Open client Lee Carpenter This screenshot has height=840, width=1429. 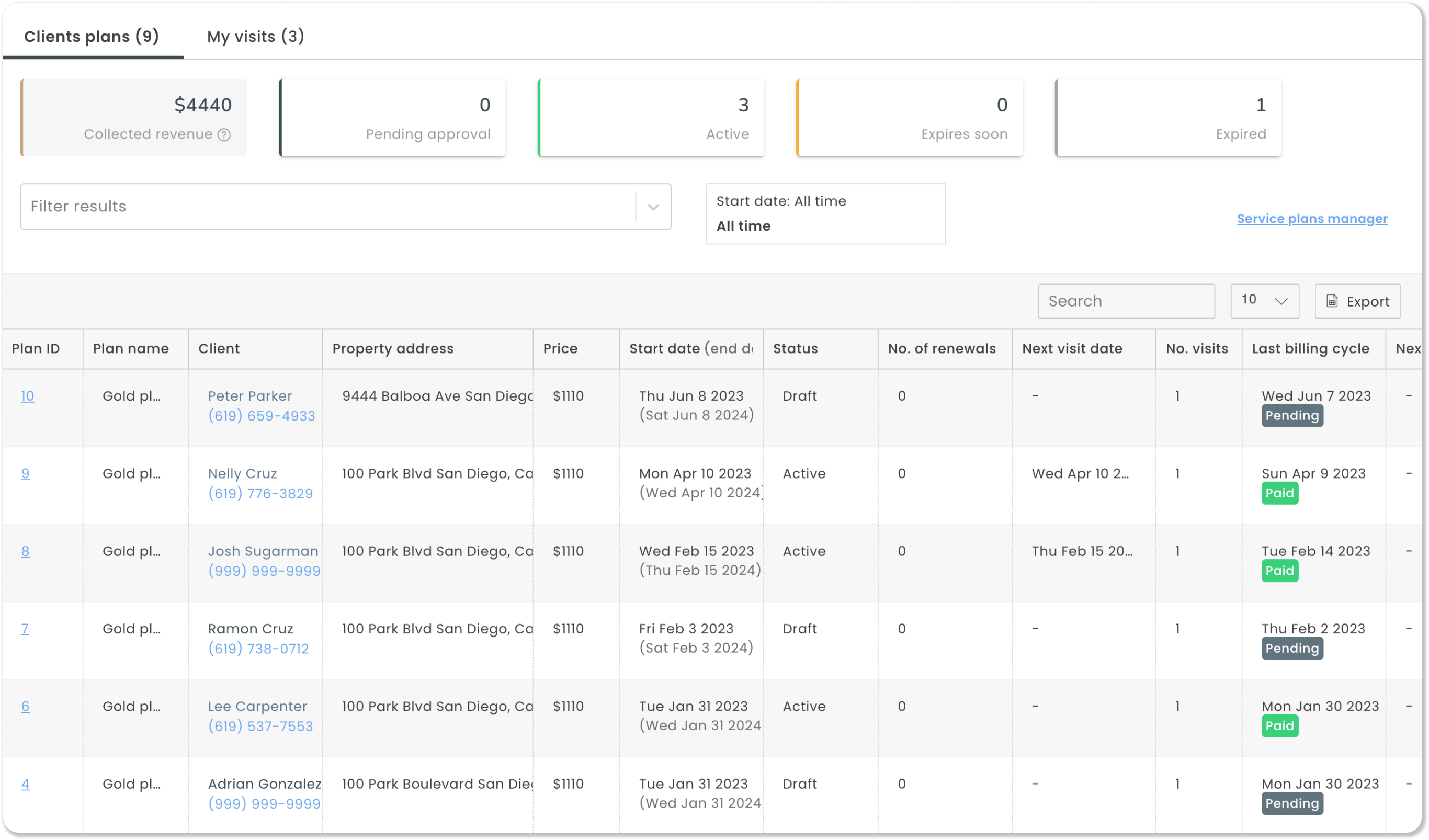point(257,706)
